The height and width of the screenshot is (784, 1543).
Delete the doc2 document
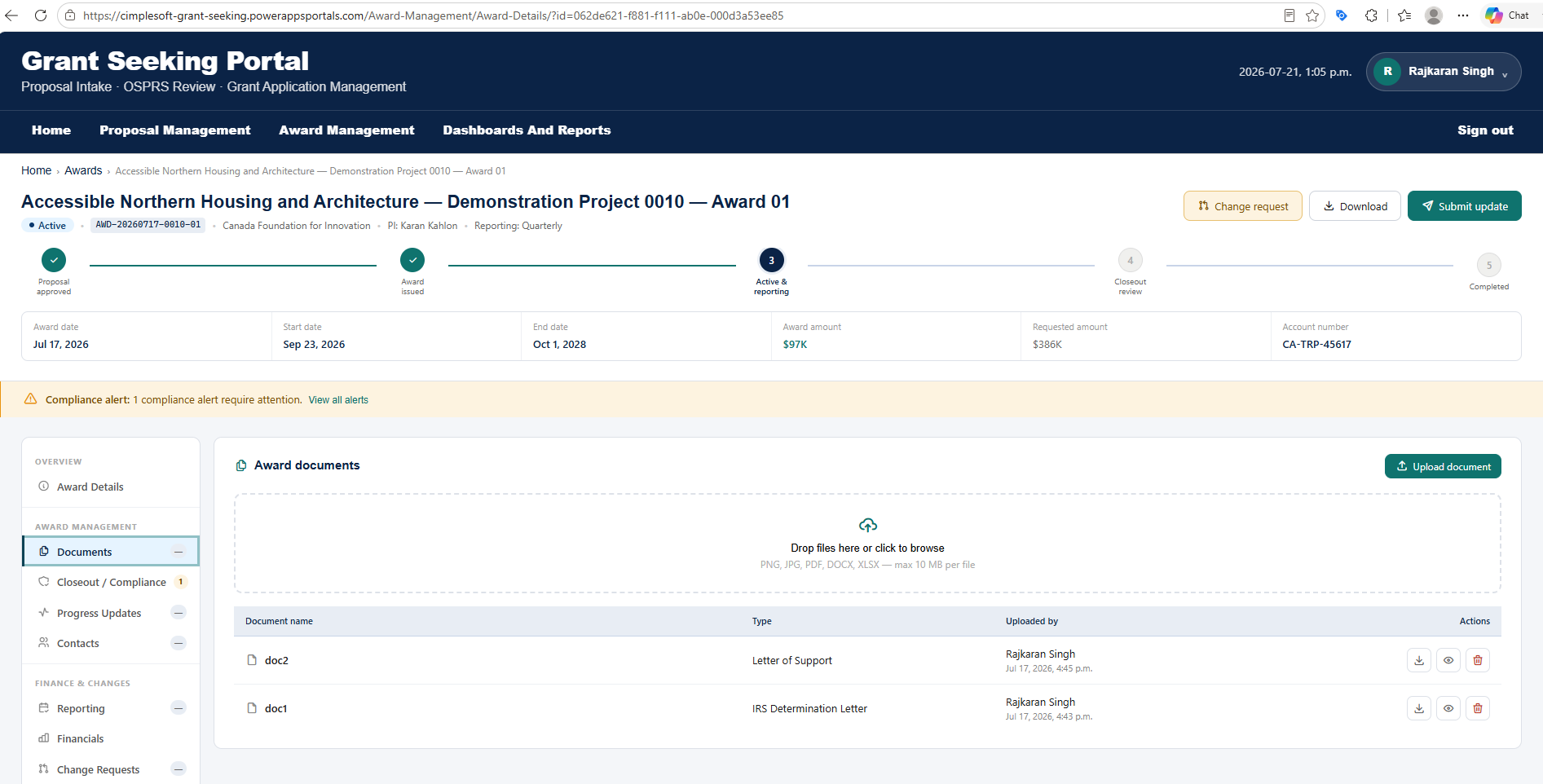point(1478,660)
